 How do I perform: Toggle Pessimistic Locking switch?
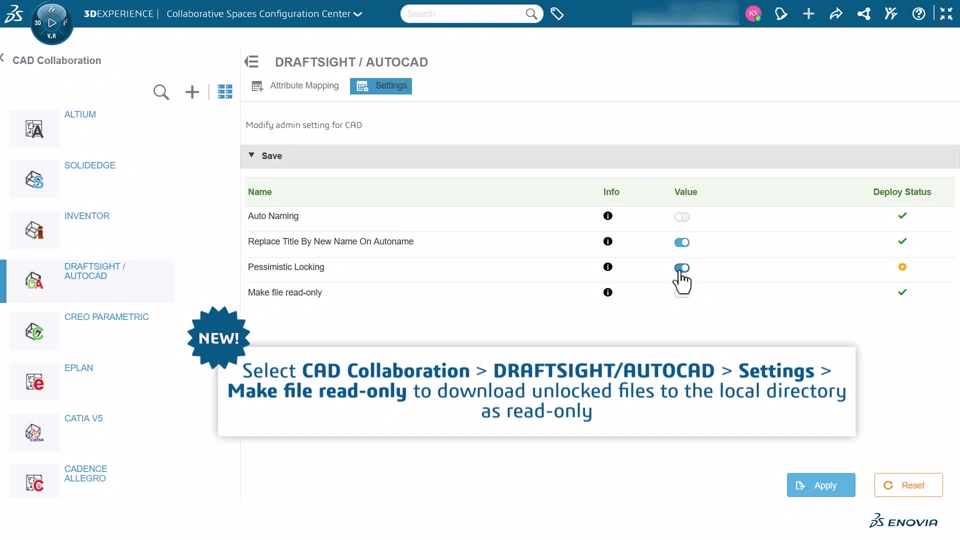681,268
